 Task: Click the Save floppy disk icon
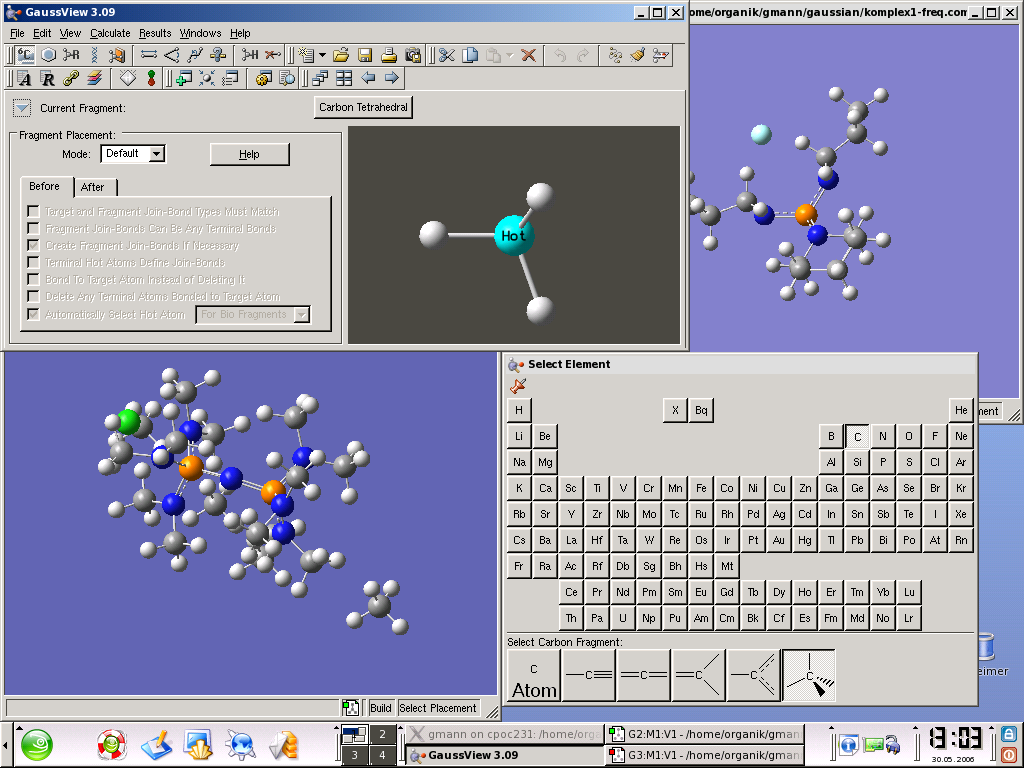(365, 56)
